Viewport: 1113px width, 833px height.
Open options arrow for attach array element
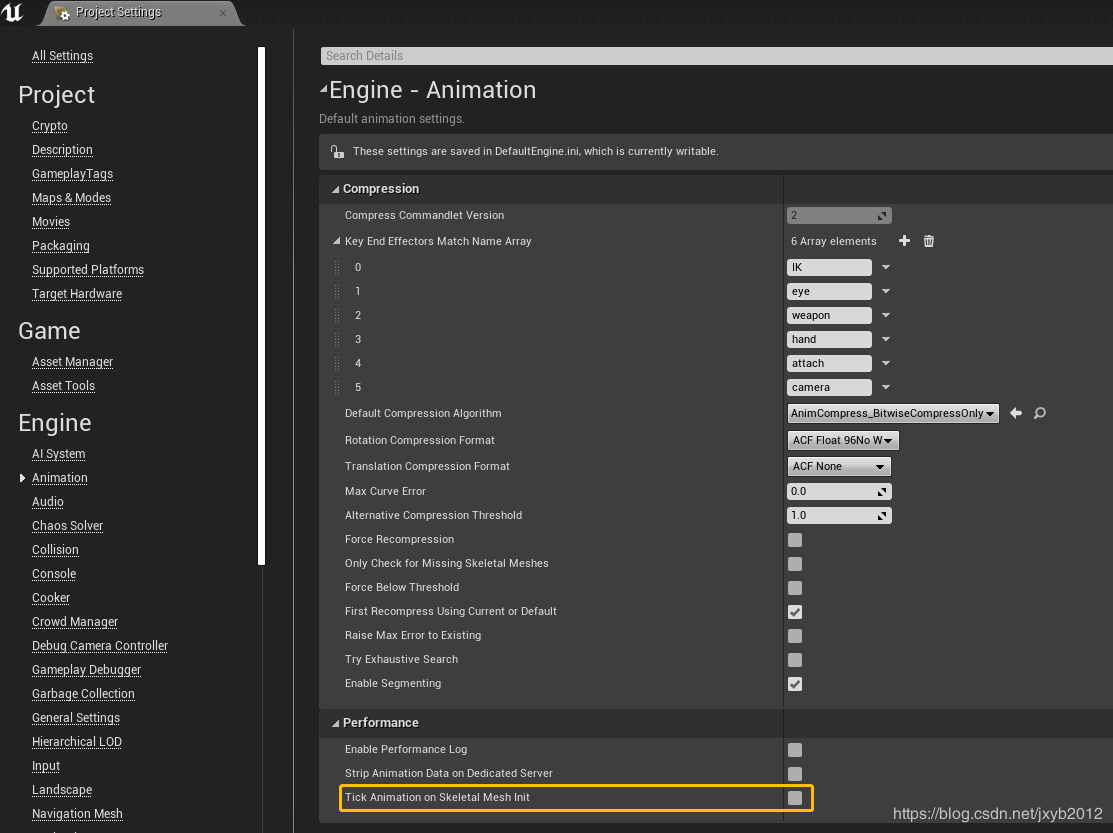[886, 363]
